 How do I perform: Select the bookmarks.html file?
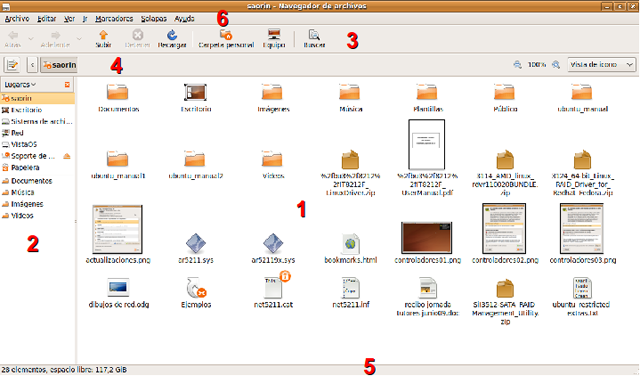coord(351,244)
